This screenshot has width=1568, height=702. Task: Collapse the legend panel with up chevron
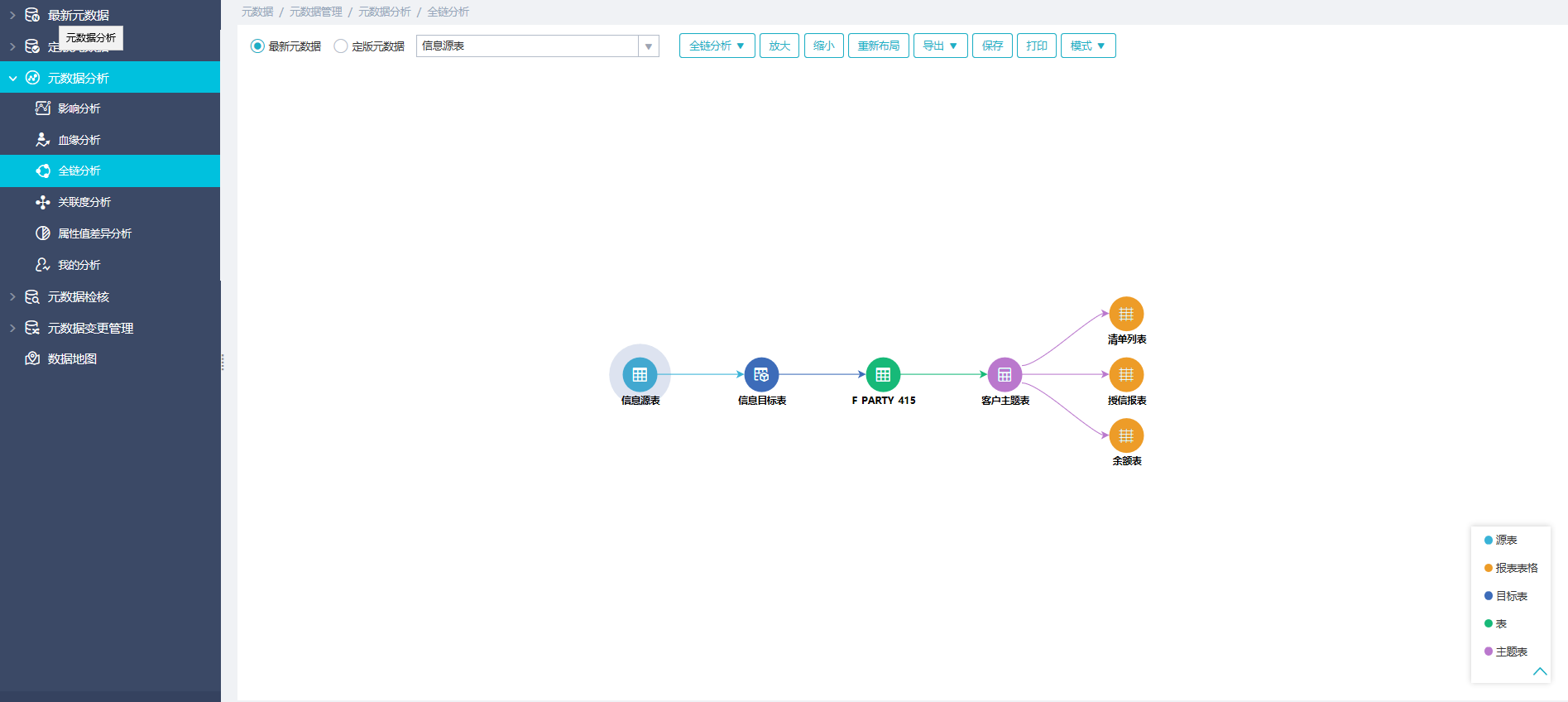point(1539,671)
